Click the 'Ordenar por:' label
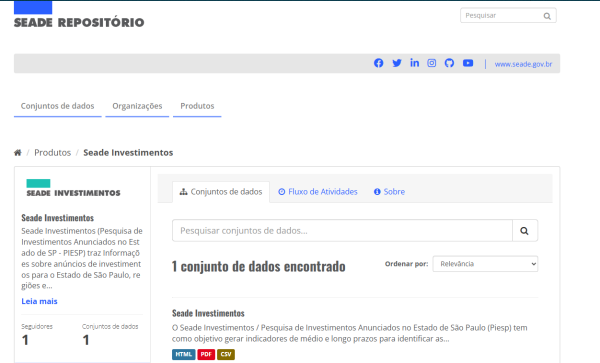The image size is (600, 363). pyautogui.click(x=406, y=264)
